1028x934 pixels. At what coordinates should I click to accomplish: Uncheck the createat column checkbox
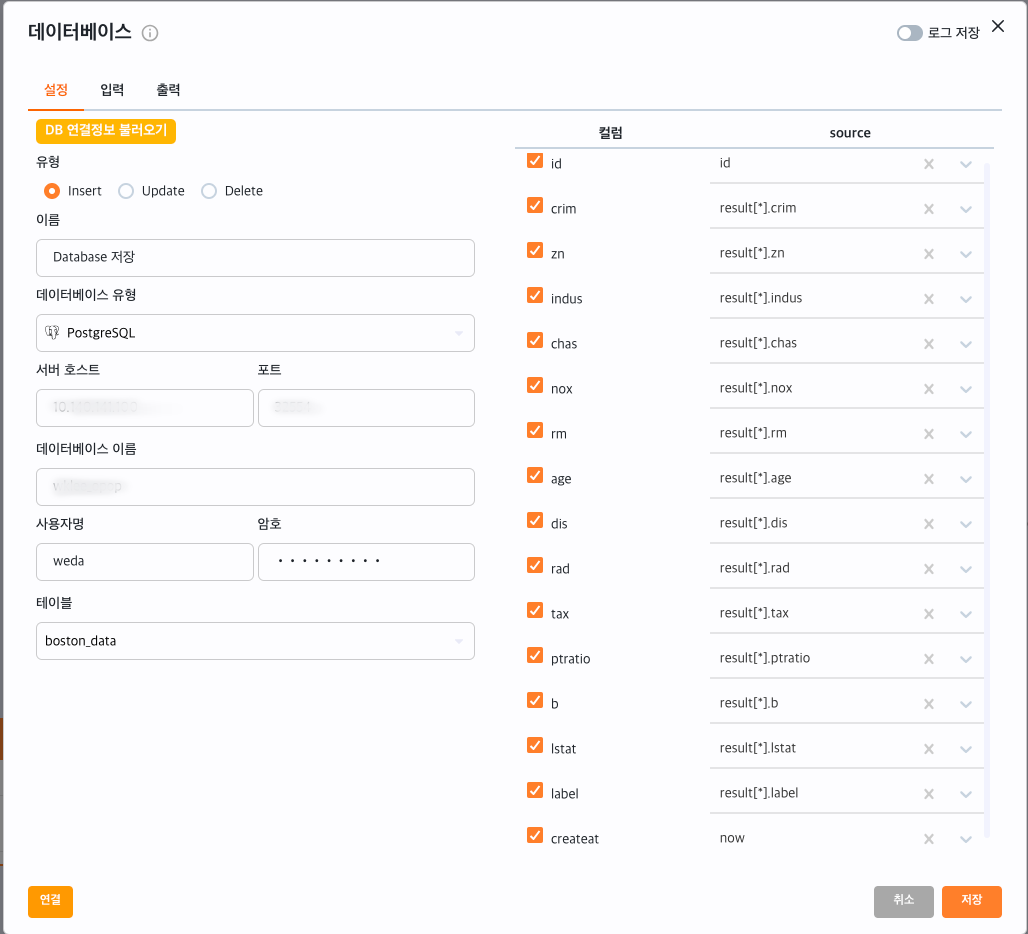[535, 835]
